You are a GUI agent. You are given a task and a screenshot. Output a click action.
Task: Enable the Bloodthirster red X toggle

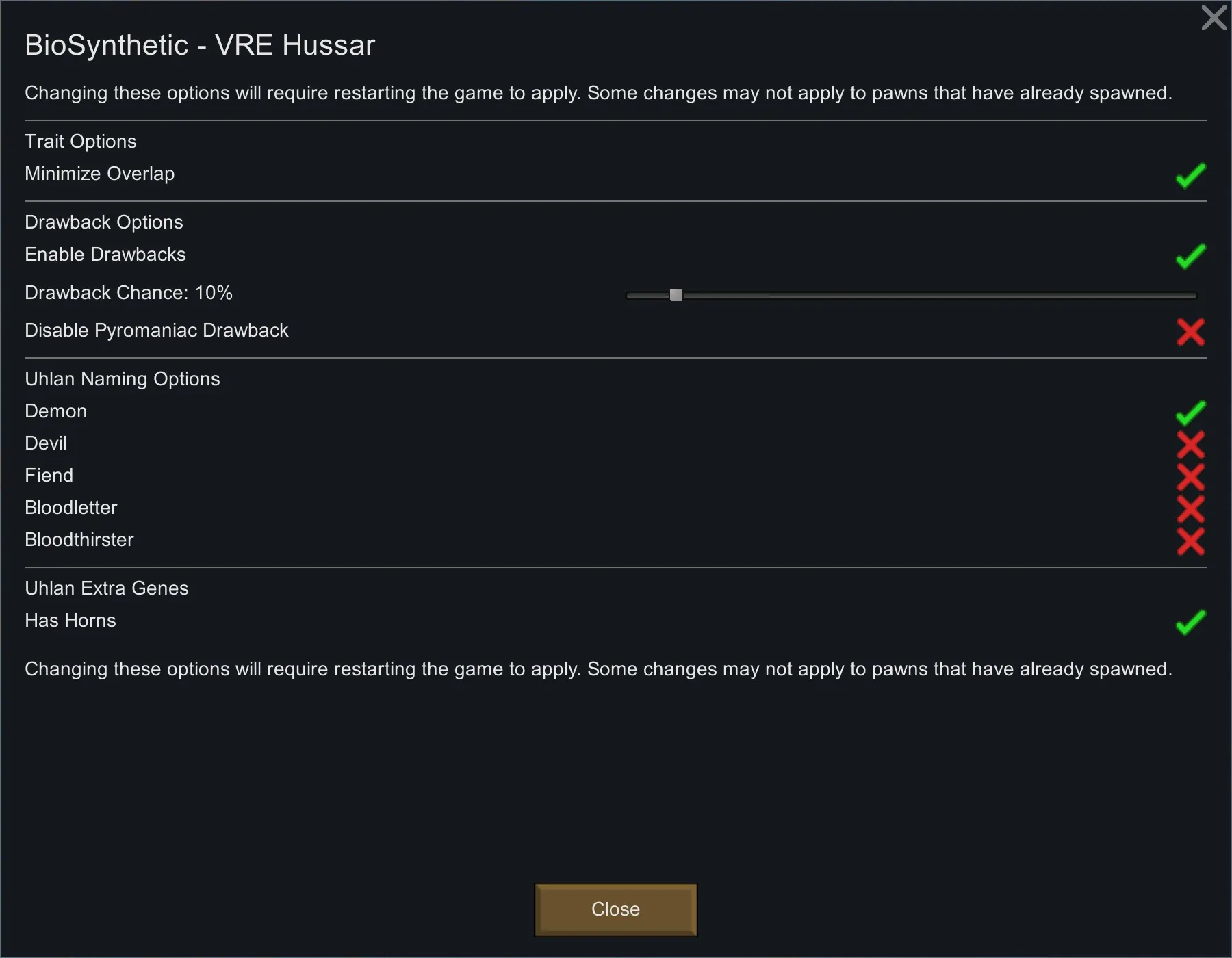click(1190, 541)
